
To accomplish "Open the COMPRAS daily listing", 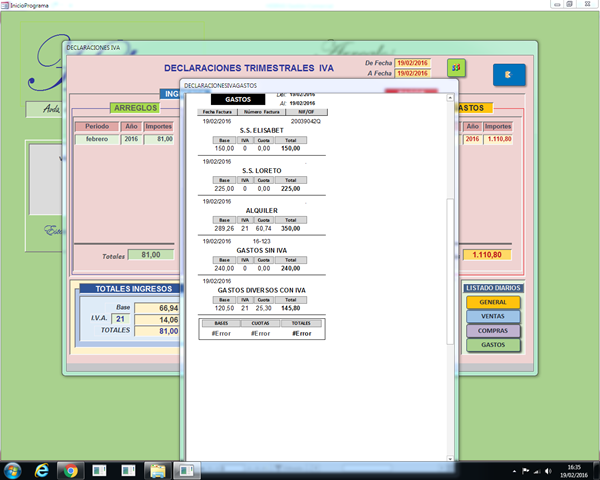I will coord(493,331).
